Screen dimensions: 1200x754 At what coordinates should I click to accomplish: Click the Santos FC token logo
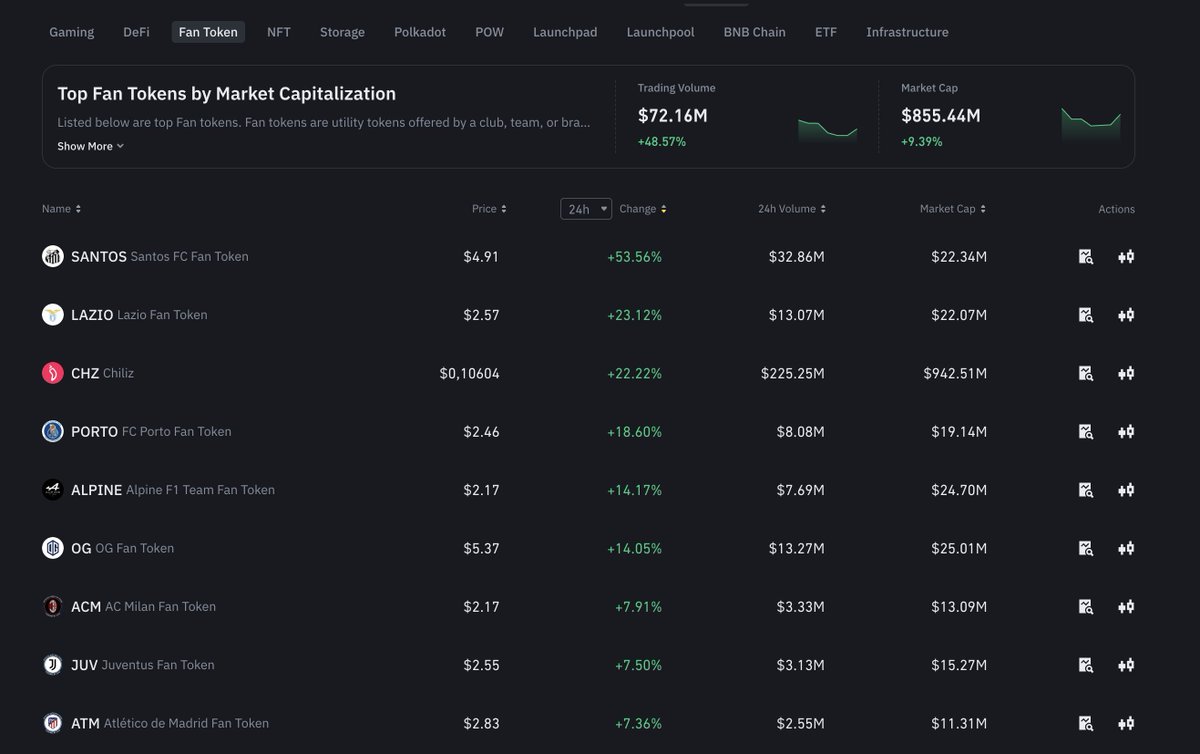pos(53,257)
